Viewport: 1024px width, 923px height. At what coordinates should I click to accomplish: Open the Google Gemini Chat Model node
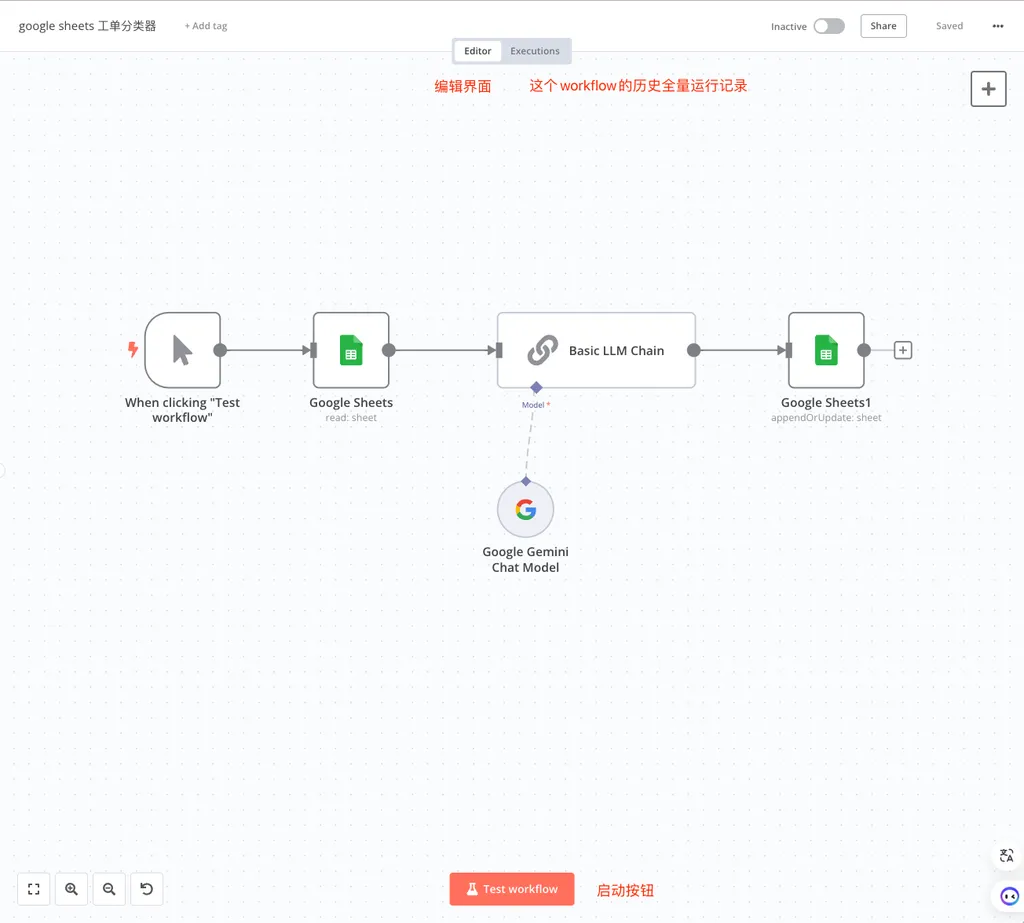[525, 510]
